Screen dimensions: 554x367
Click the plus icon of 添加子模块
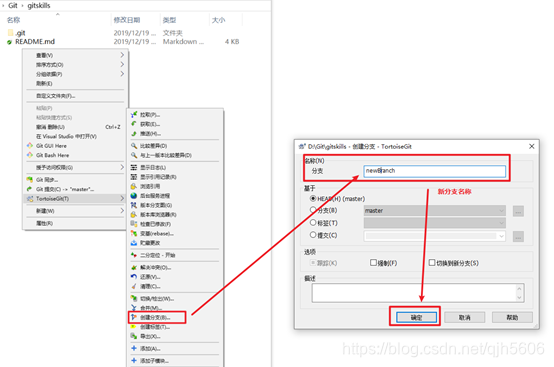click(134, 361)
